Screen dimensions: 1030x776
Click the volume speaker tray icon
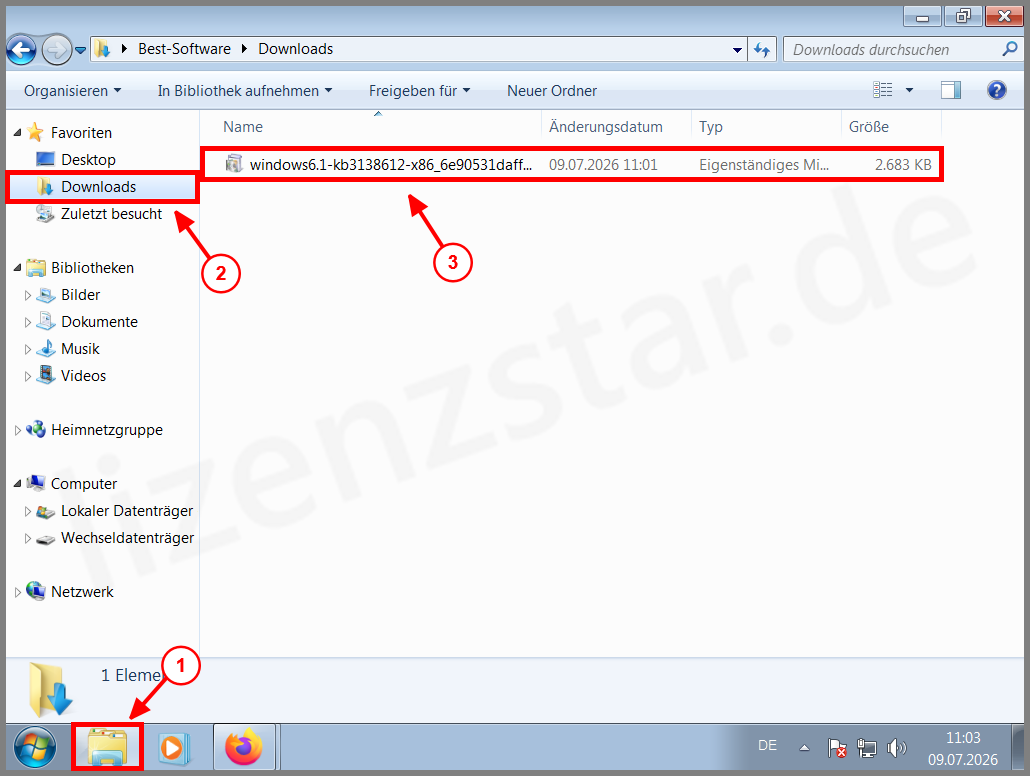click(897, 748)
